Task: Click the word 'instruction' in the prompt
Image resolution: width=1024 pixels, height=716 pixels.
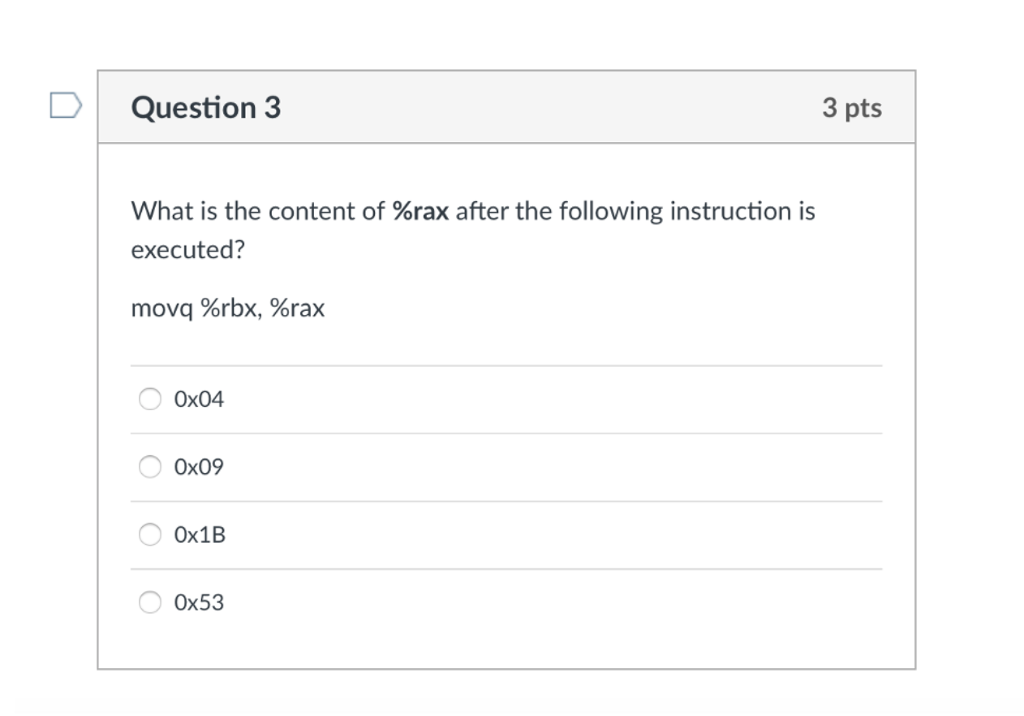Action: point(731,212)
